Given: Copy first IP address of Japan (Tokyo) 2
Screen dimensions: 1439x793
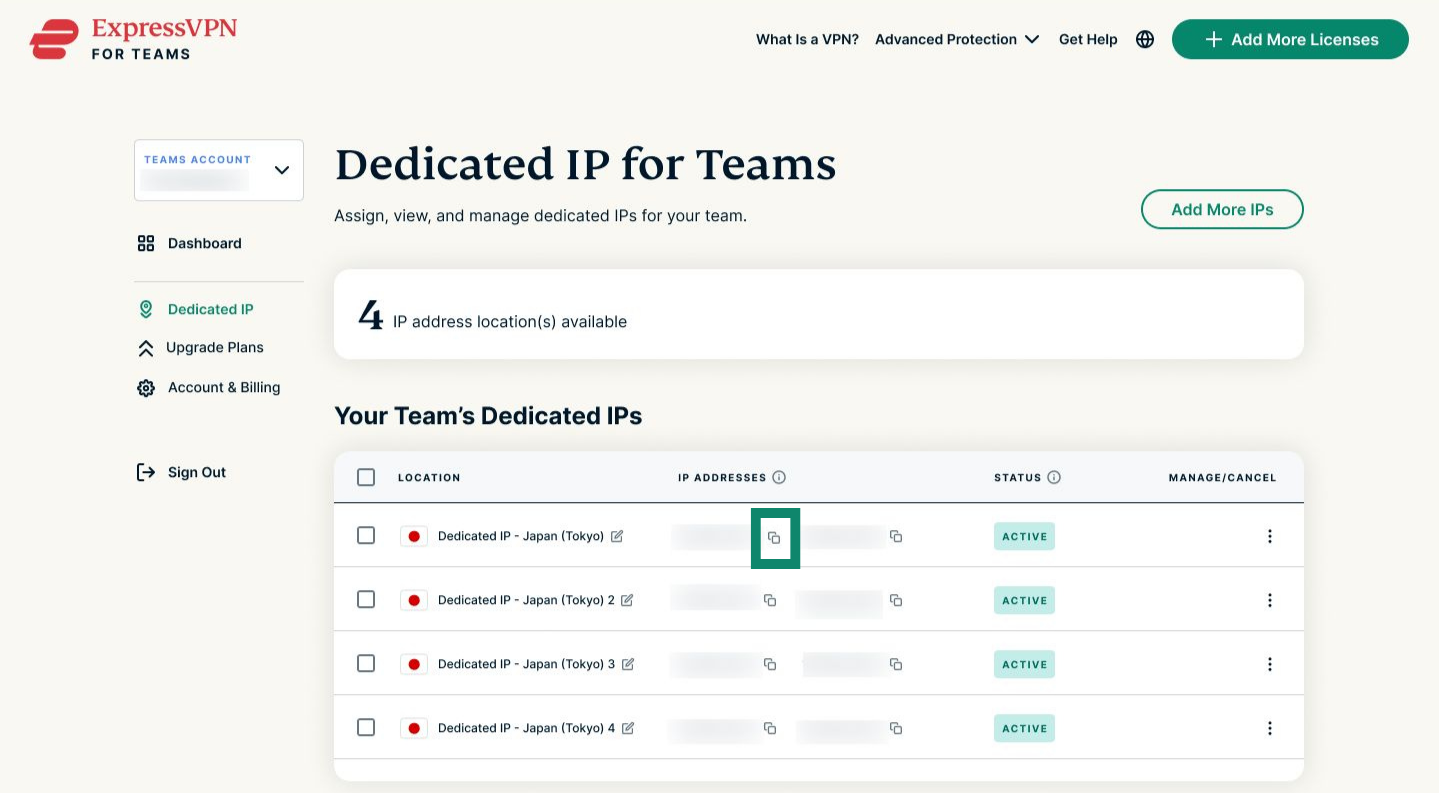Looking at the screenshot, I should coord(770,600).
